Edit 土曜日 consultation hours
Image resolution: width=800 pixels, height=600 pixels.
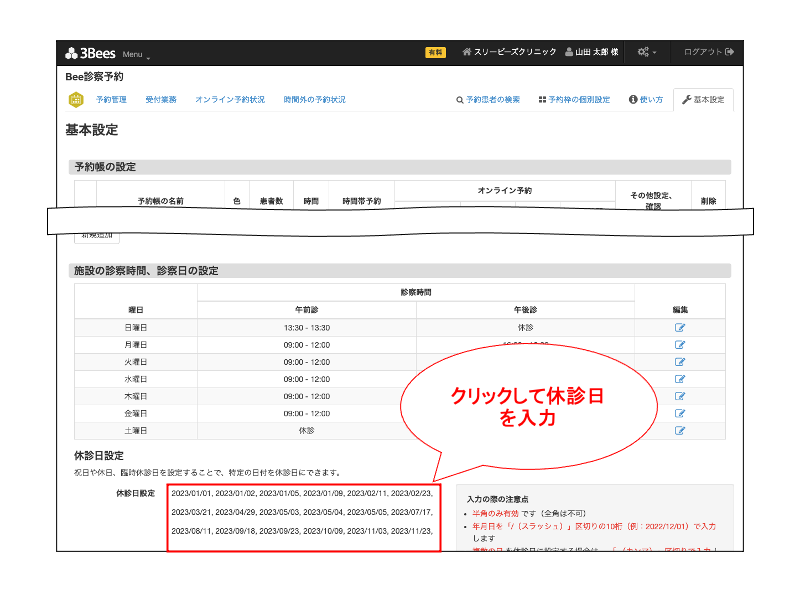click(x=680, y=431)
